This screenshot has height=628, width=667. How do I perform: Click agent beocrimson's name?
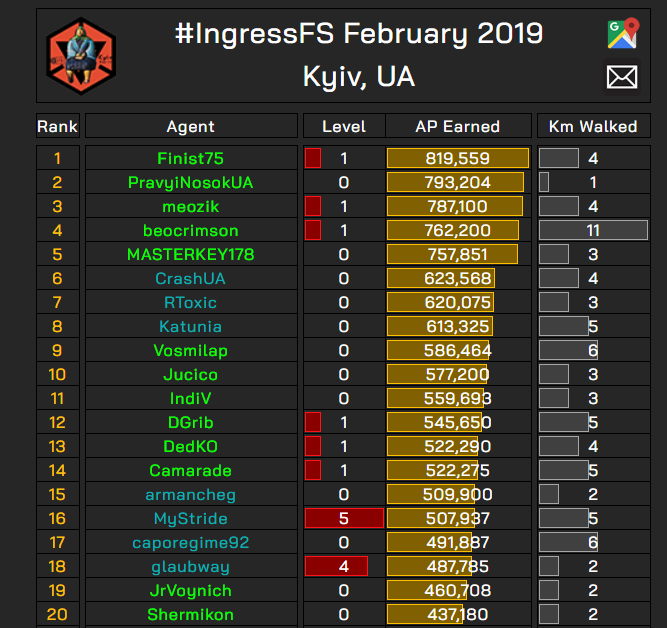pos(191,230)
